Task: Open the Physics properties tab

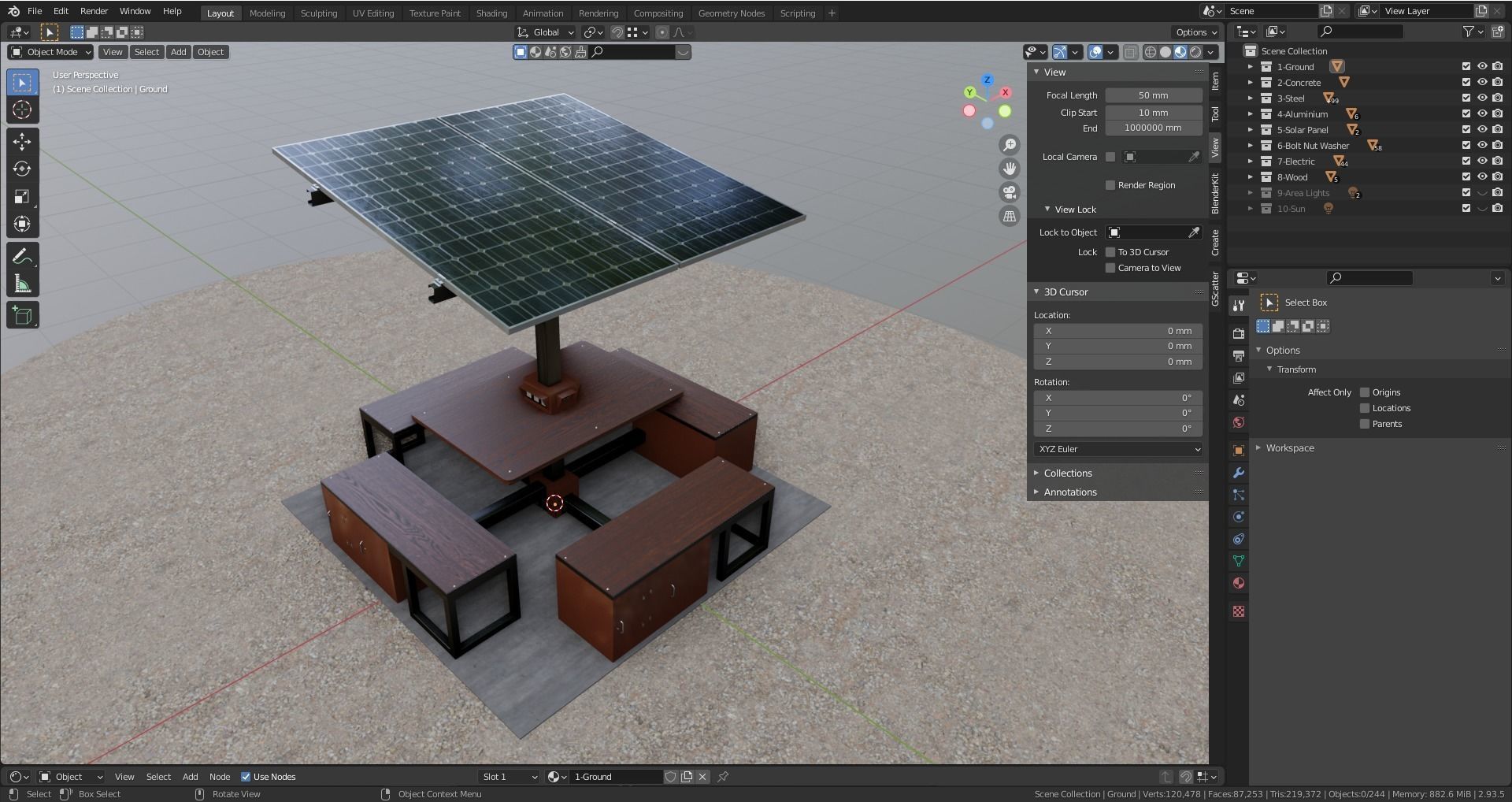Action: pos(1239,517)
